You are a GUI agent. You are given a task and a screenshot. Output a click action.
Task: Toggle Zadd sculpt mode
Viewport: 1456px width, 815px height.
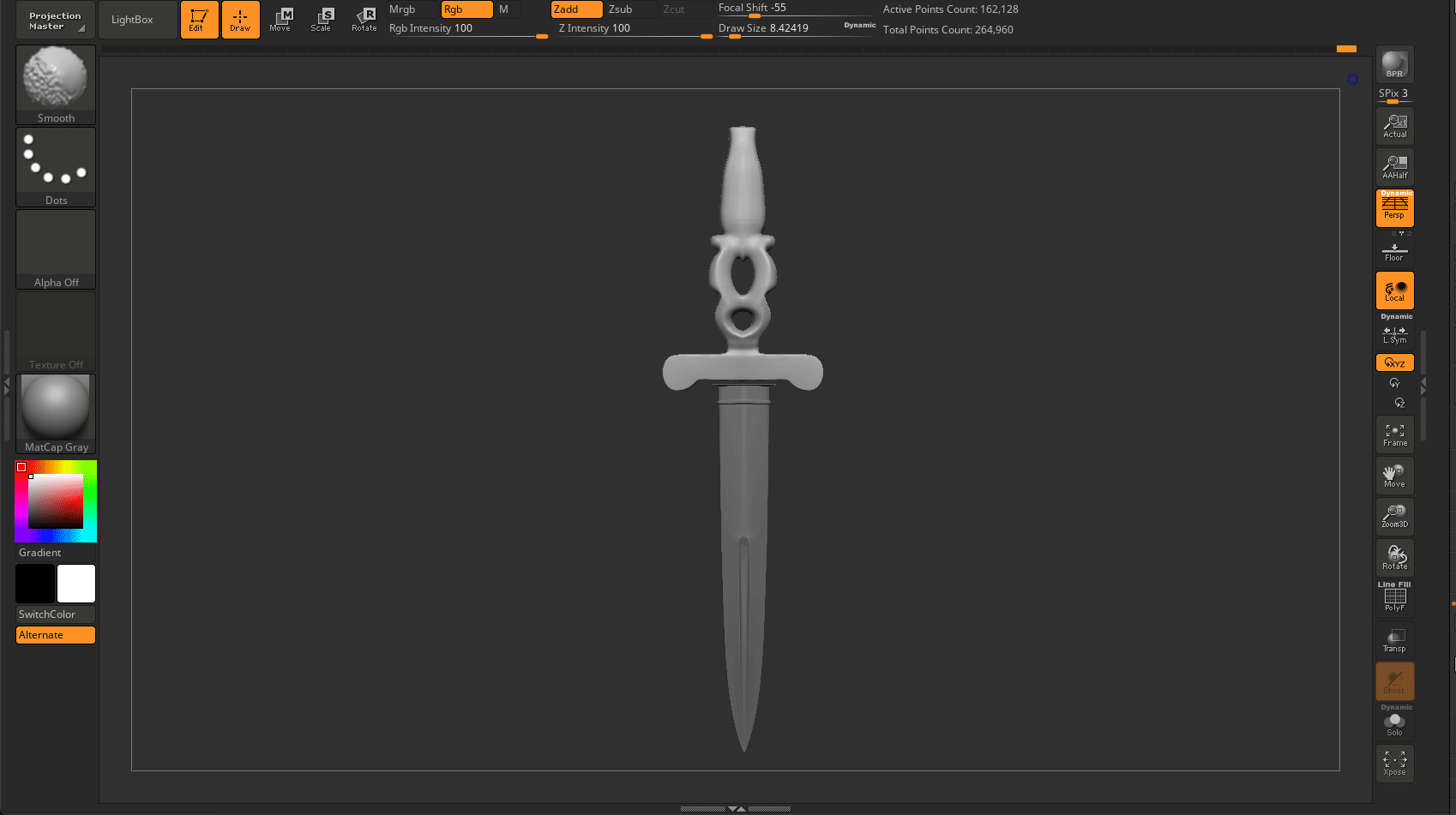click(x=576, y=9)
